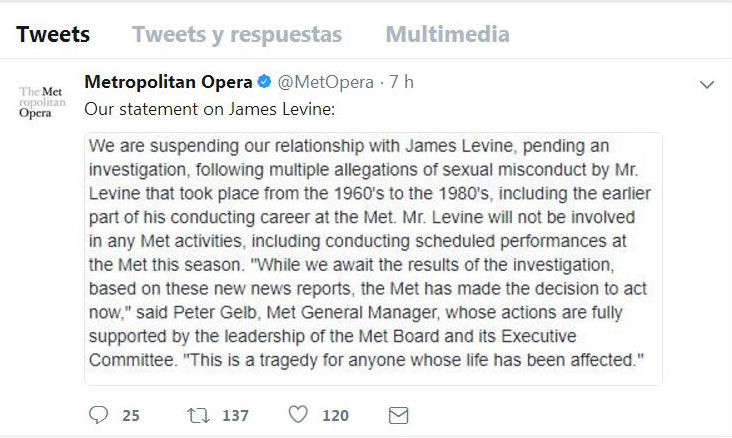The height and width of the screenshot is (438, 732).
Task: Send tweet via direct message envelope
Action: (398, 415)
